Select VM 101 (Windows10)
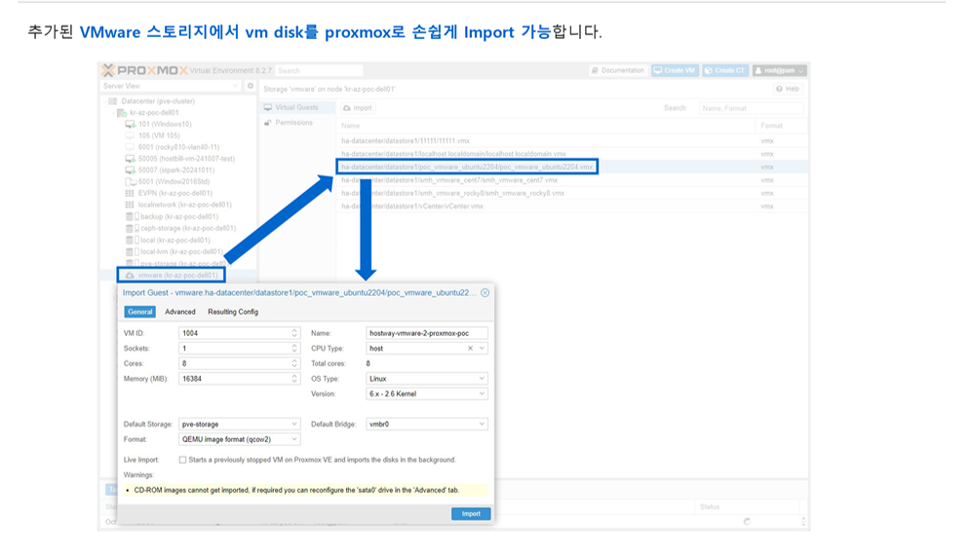Viewport: 971px width, 542px height. coord(165,124)
